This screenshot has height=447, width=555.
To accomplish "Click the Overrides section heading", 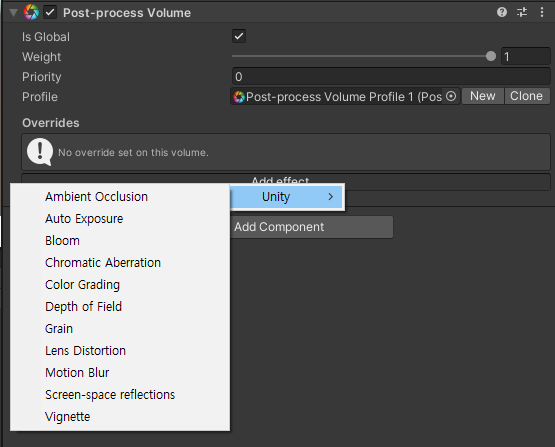I will 51,123.
